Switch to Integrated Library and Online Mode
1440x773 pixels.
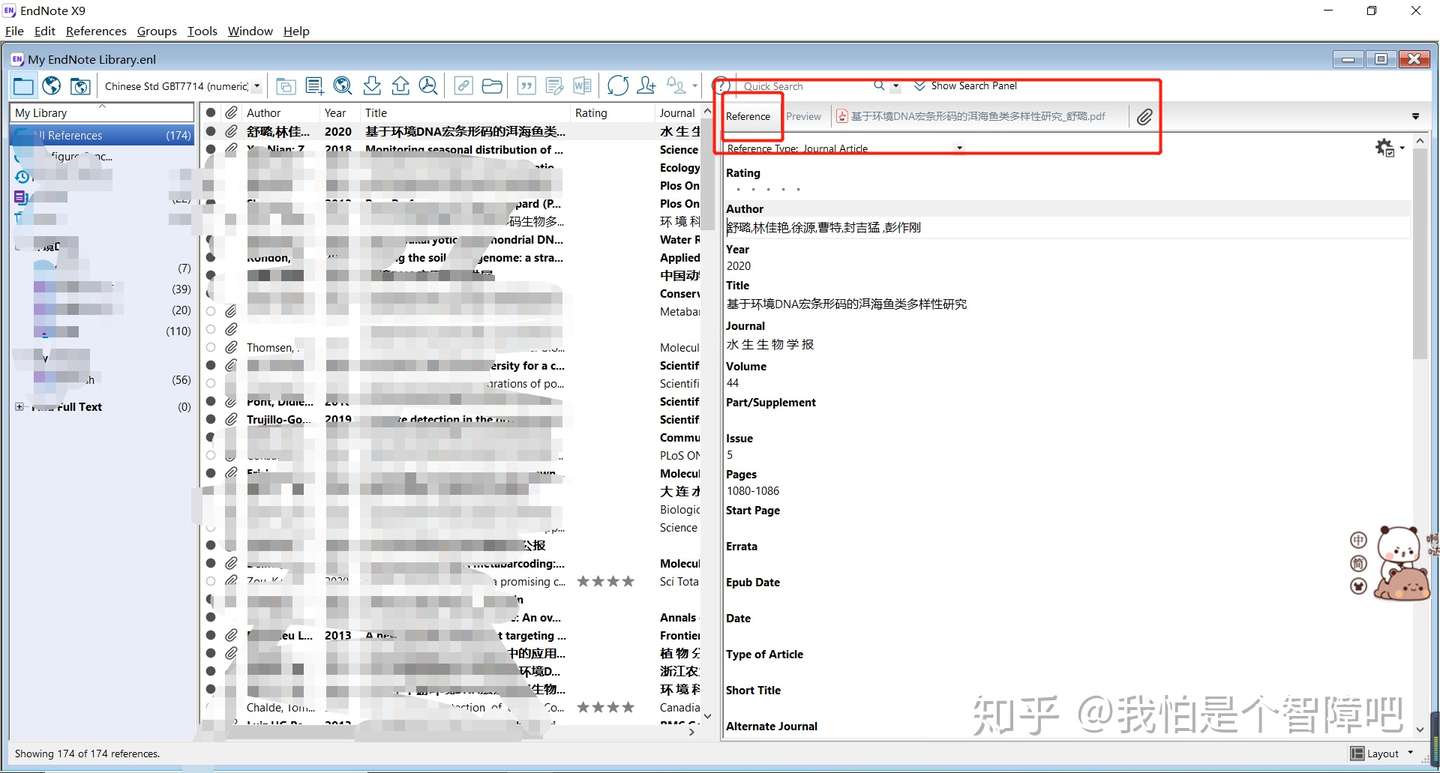coord(80,86)
